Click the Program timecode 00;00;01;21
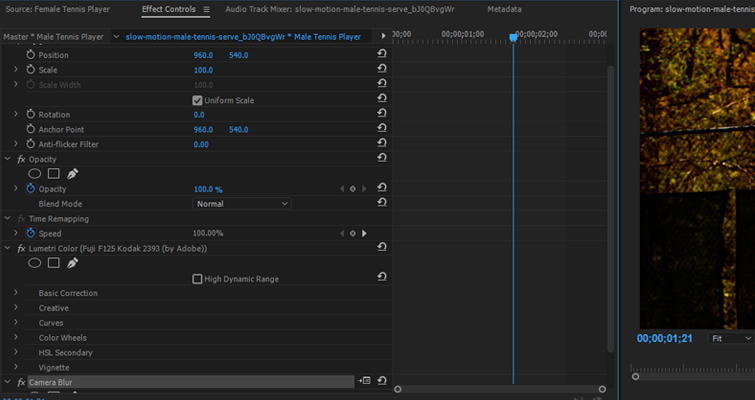 point(664,338)
